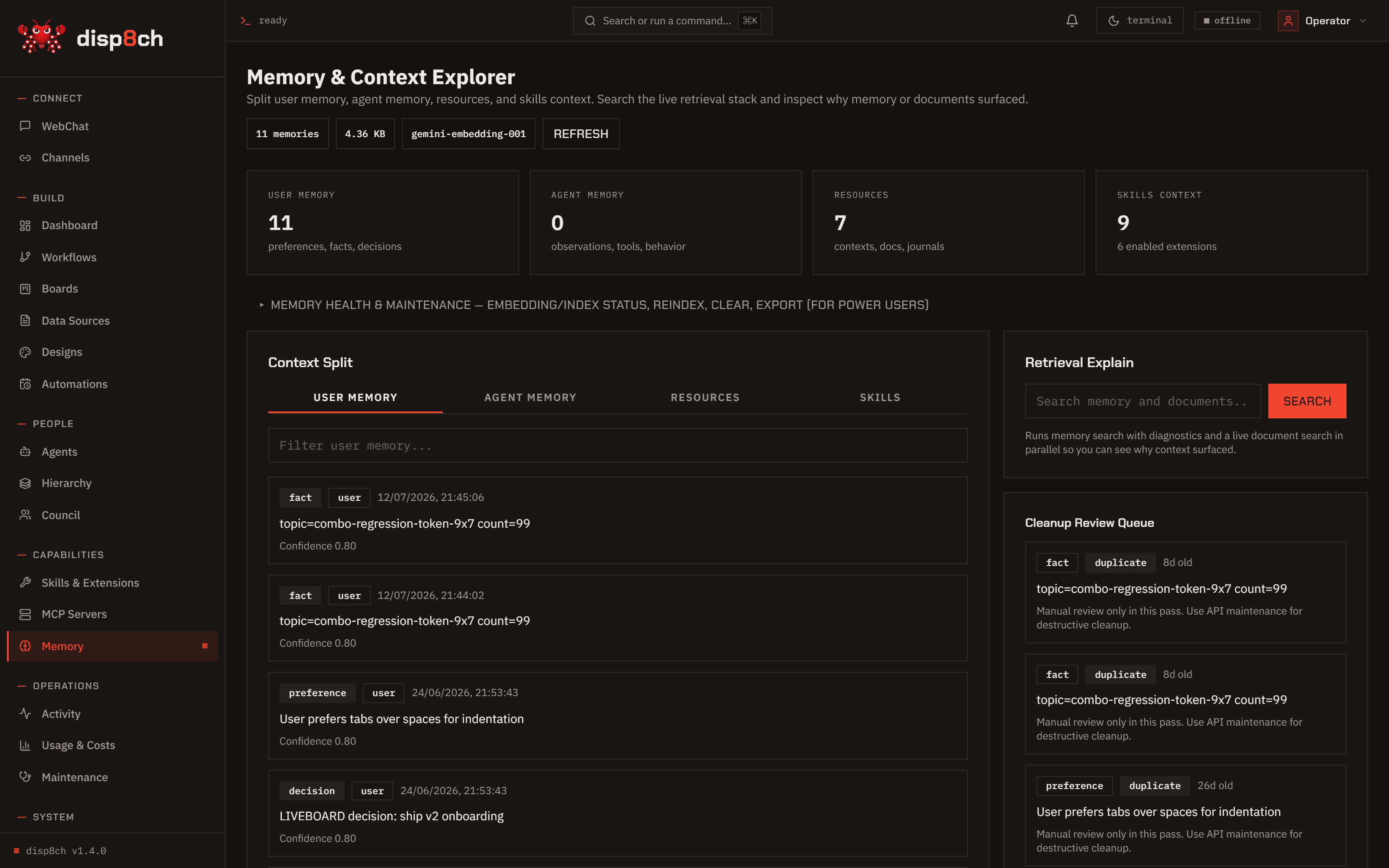Click the Dashboard grid icon
This screenshot has height=868, width=1389.
tap(25, 226)
